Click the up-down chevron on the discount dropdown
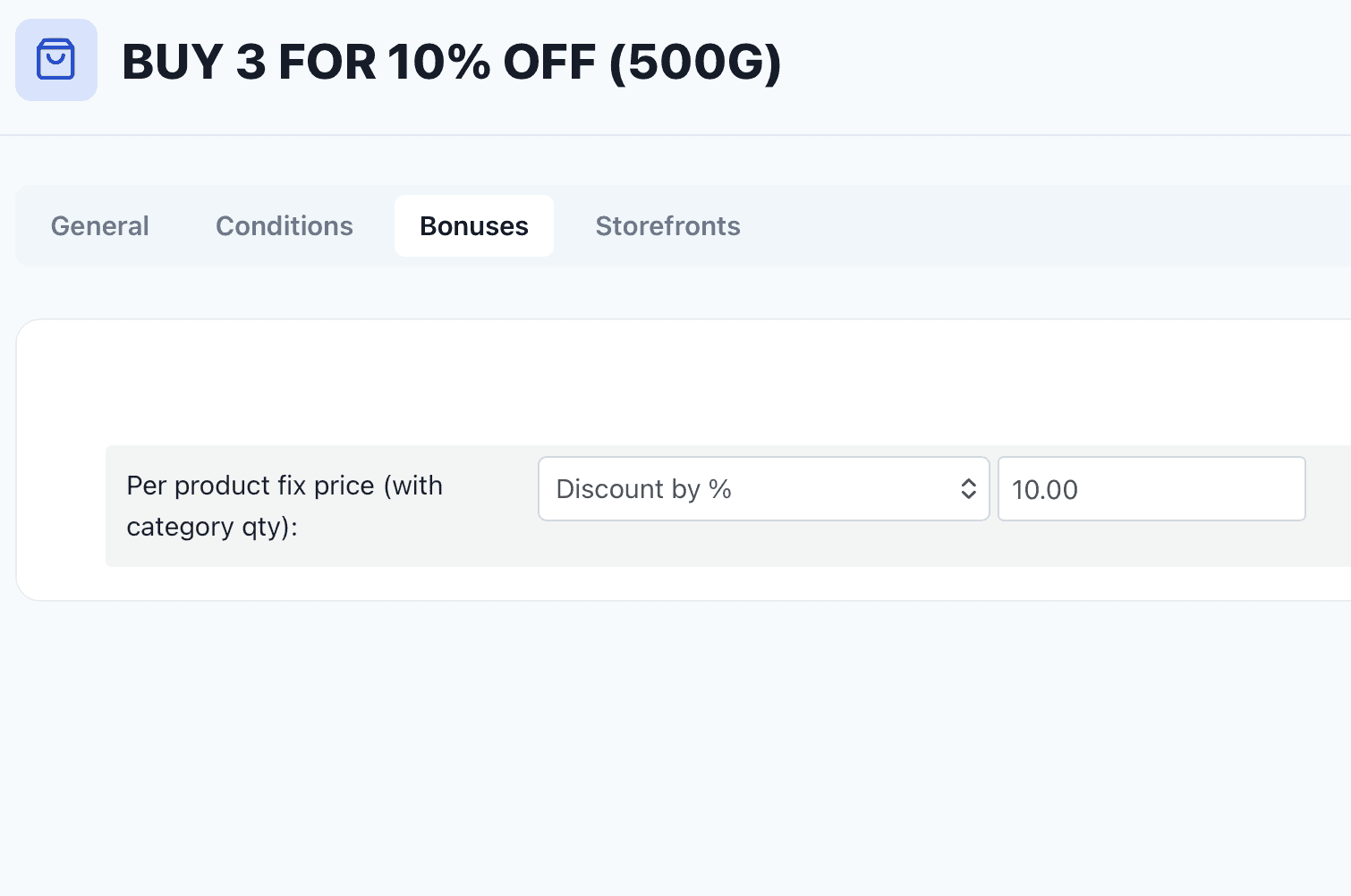 point(968,488)
